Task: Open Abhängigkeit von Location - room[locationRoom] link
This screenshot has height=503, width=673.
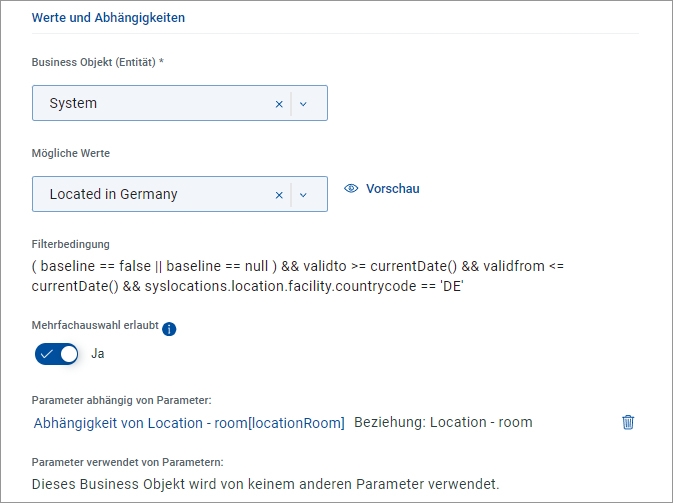Action: coord(189,422)
